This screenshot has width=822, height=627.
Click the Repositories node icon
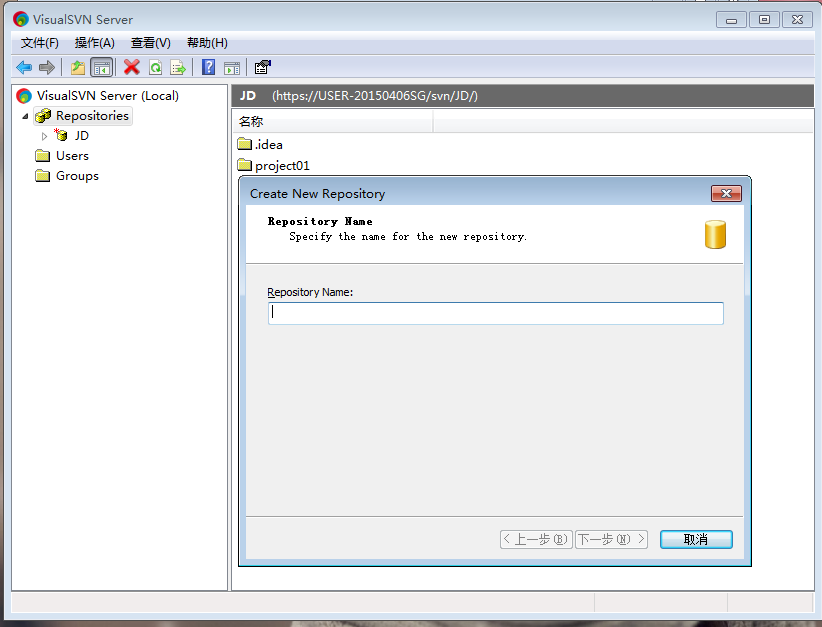point(43,115)
